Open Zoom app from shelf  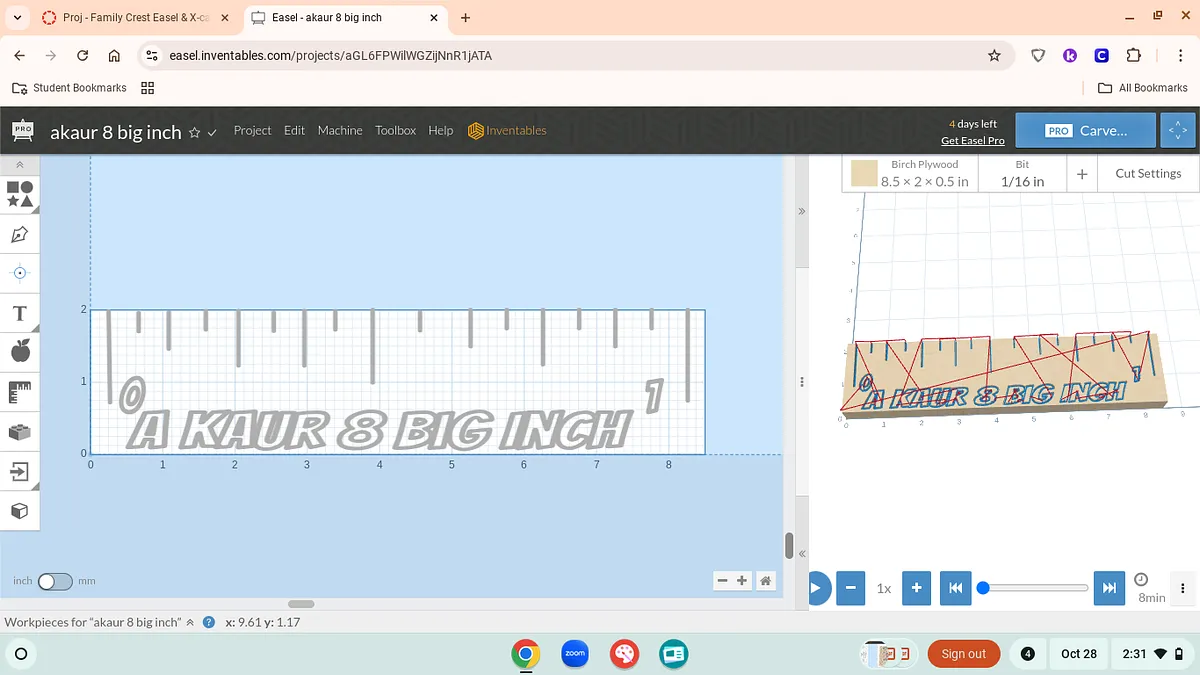coord(575,653)
